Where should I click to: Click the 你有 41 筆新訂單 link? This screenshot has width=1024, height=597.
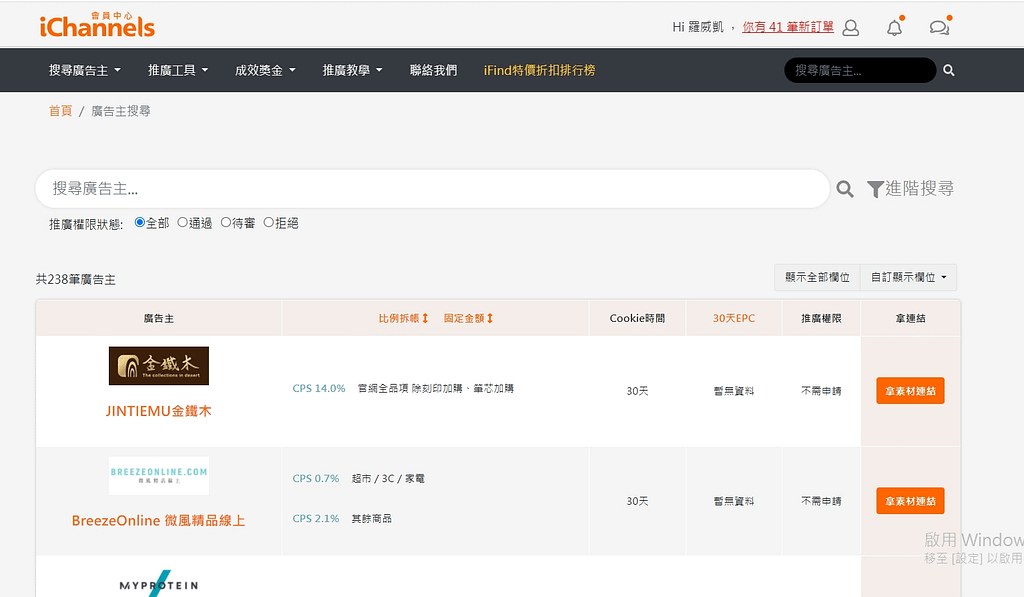[788, 27]
